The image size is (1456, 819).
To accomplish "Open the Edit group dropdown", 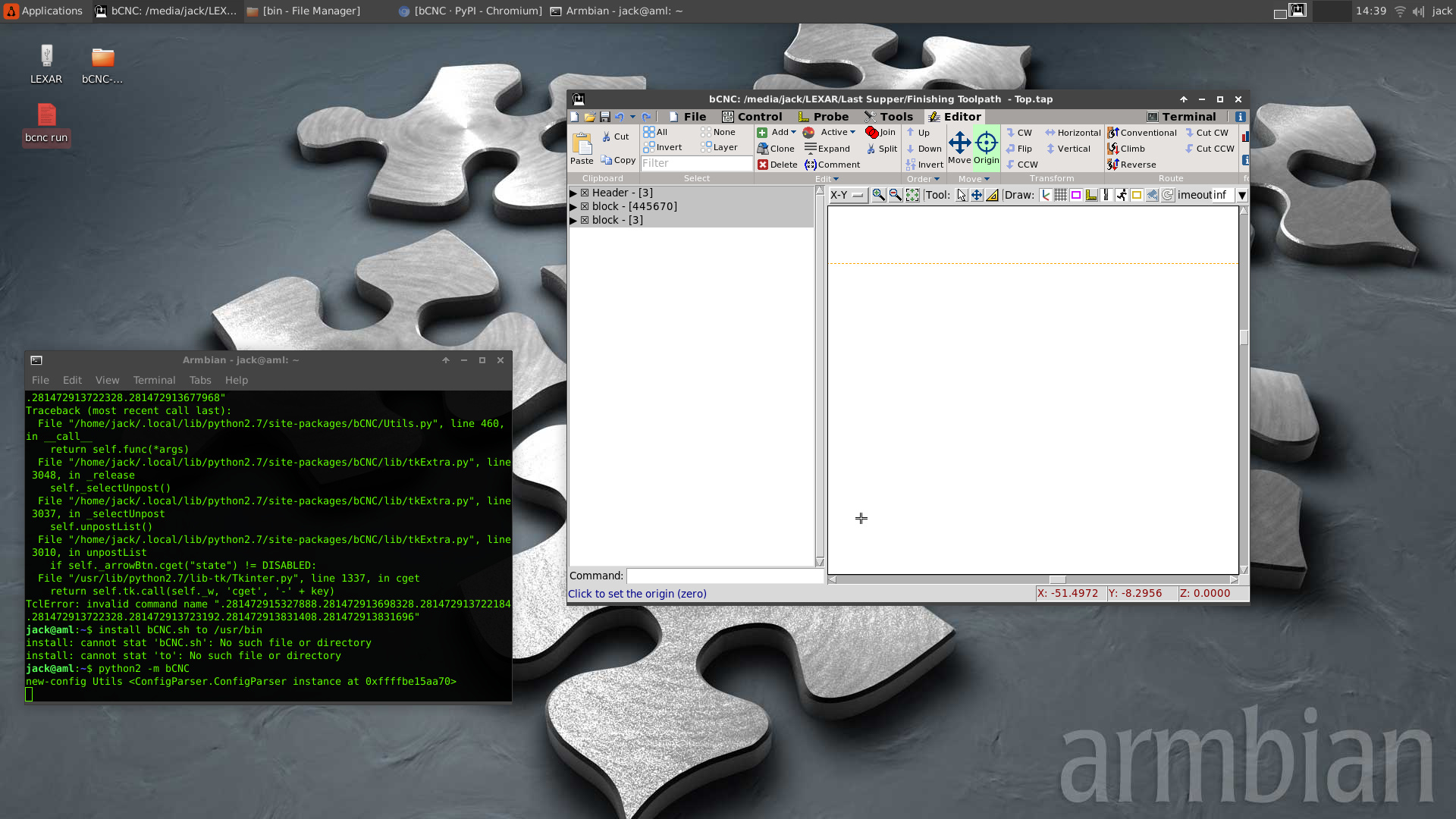I will [x=827, y=179].
